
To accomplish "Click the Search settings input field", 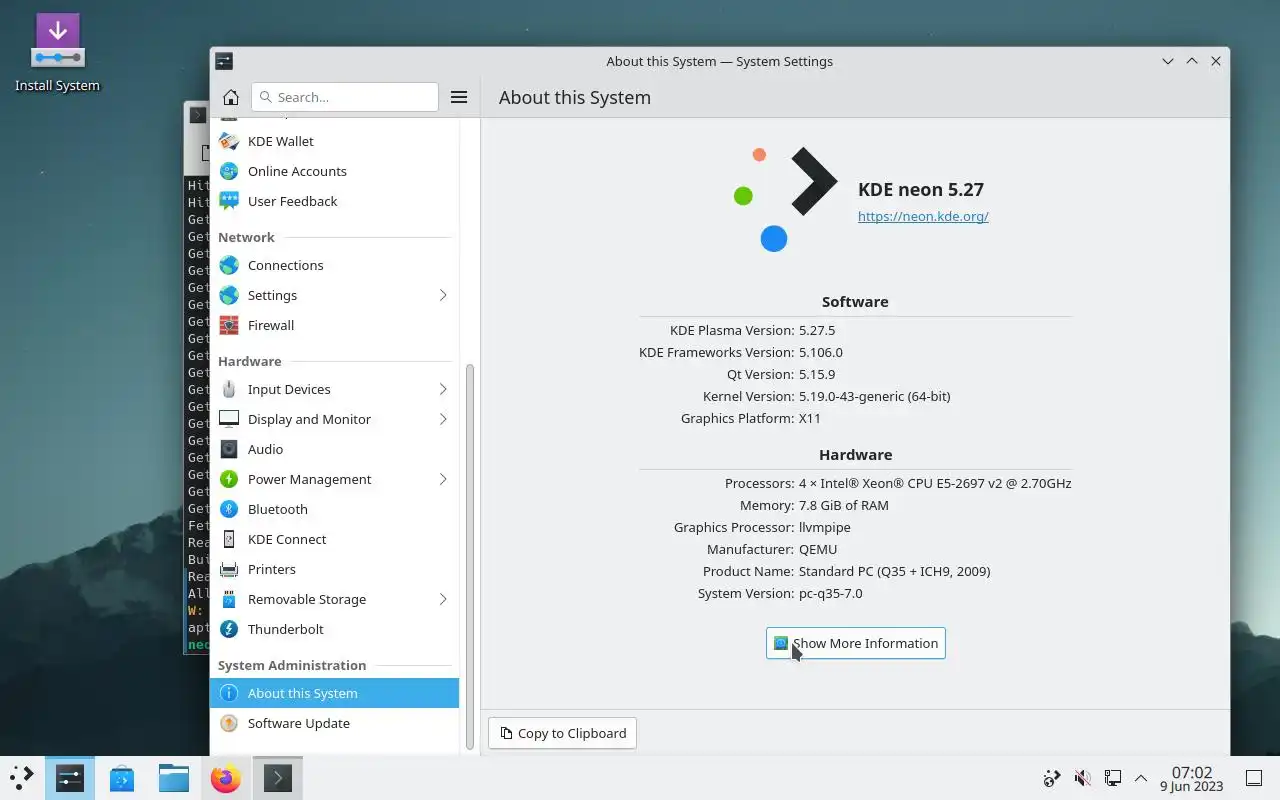I will [345, 97].
